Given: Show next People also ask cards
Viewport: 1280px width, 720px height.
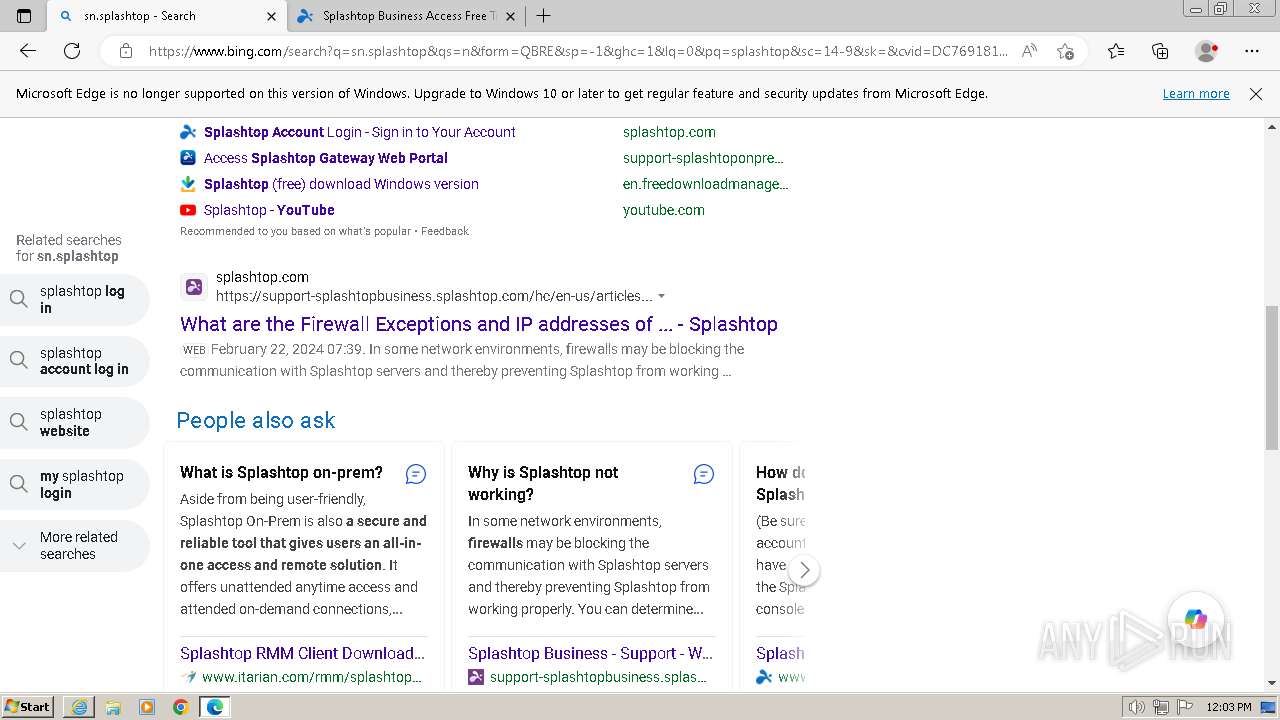Looking at the screenshot, I should click(804, 570).
